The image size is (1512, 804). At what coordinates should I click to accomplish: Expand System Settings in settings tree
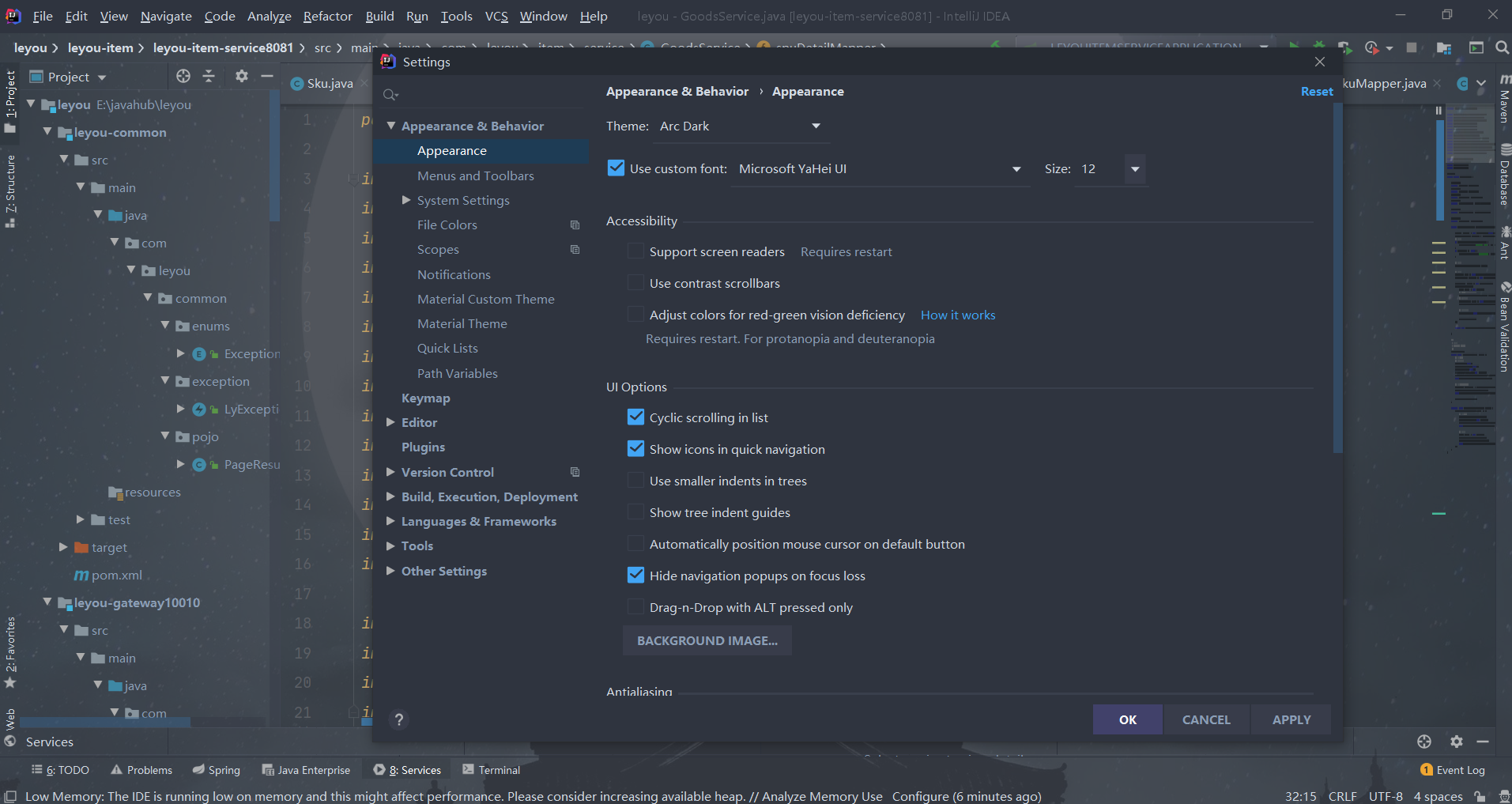click(406, 200)
